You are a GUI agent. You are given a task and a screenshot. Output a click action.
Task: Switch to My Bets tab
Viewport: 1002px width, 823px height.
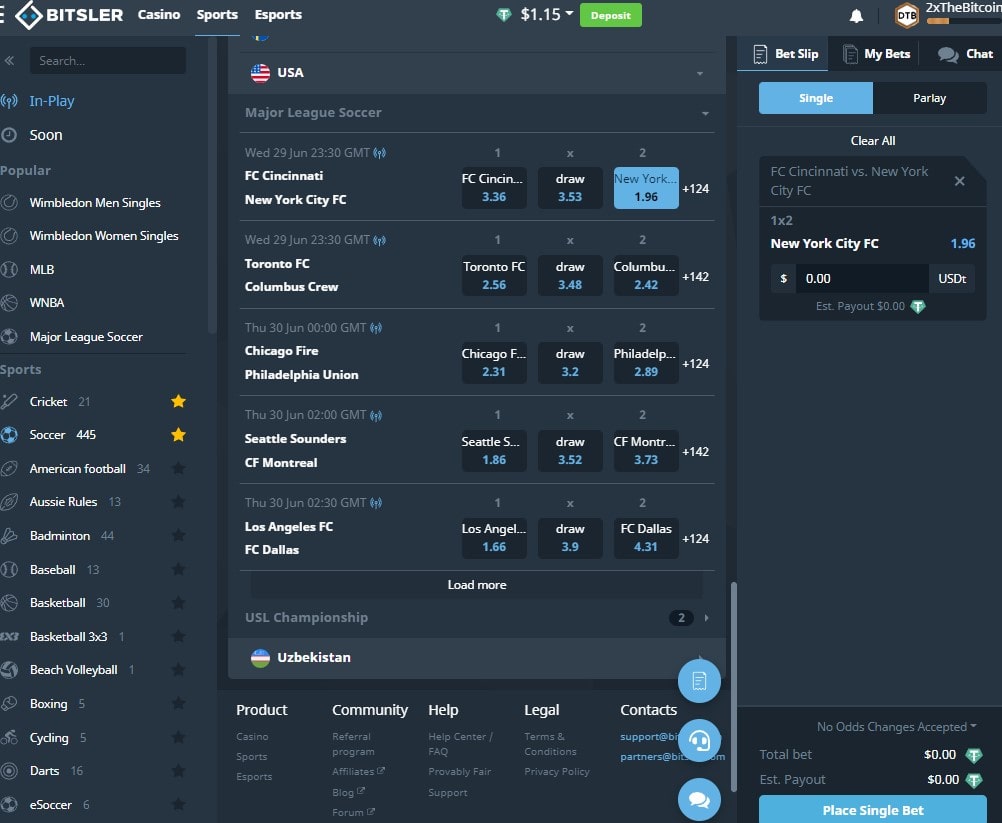[x=876, y=54]
